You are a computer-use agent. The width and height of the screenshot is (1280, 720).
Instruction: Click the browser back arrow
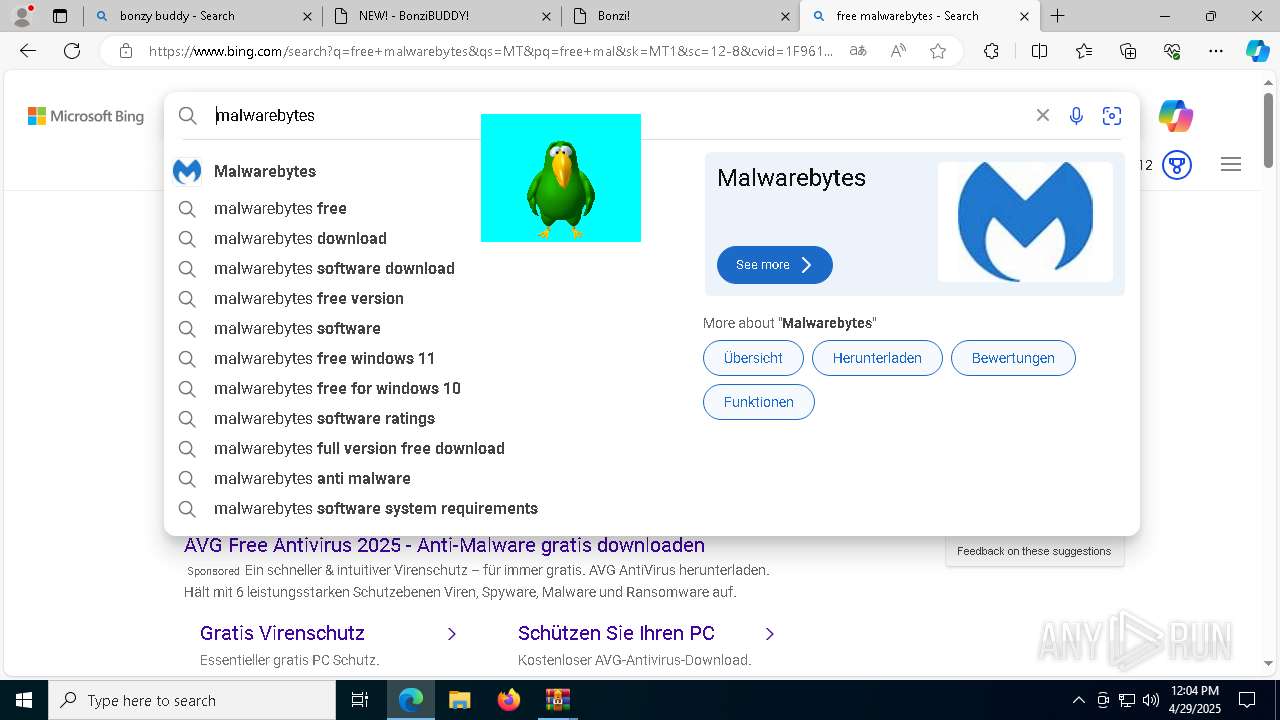tap(28, 51)
